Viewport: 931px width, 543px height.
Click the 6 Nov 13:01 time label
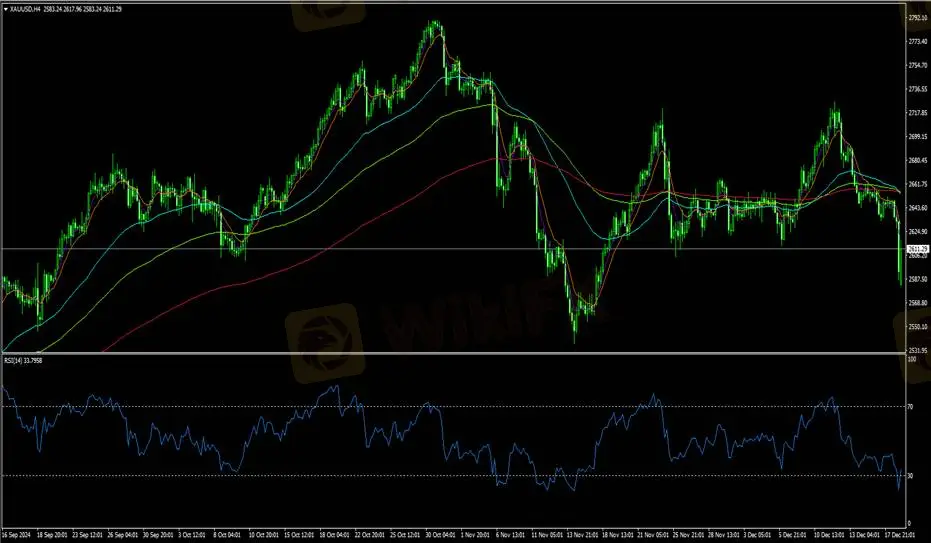512,535
